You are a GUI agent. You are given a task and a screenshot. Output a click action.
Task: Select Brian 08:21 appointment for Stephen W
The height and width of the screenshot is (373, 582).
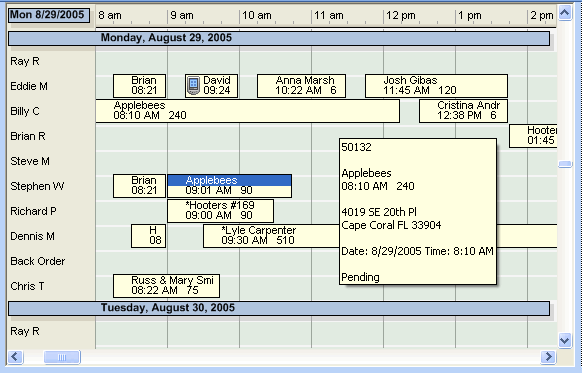click(140, 186)
